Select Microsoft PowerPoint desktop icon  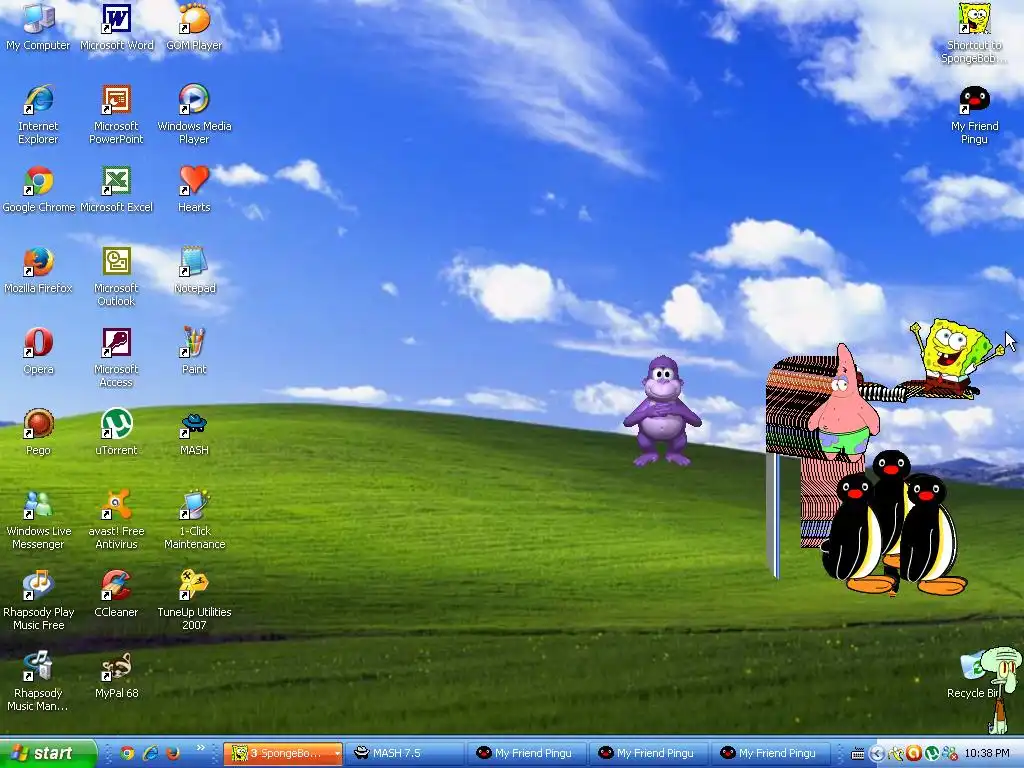pos(116,114)
